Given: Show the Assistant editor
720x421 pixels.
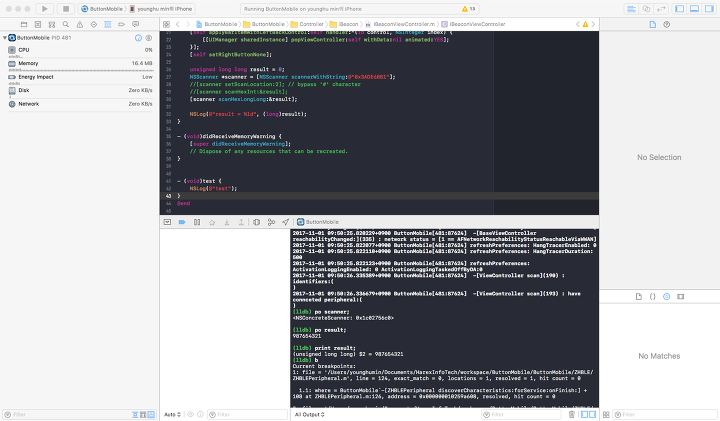Looking at the screenshot, I should (647, 9).
